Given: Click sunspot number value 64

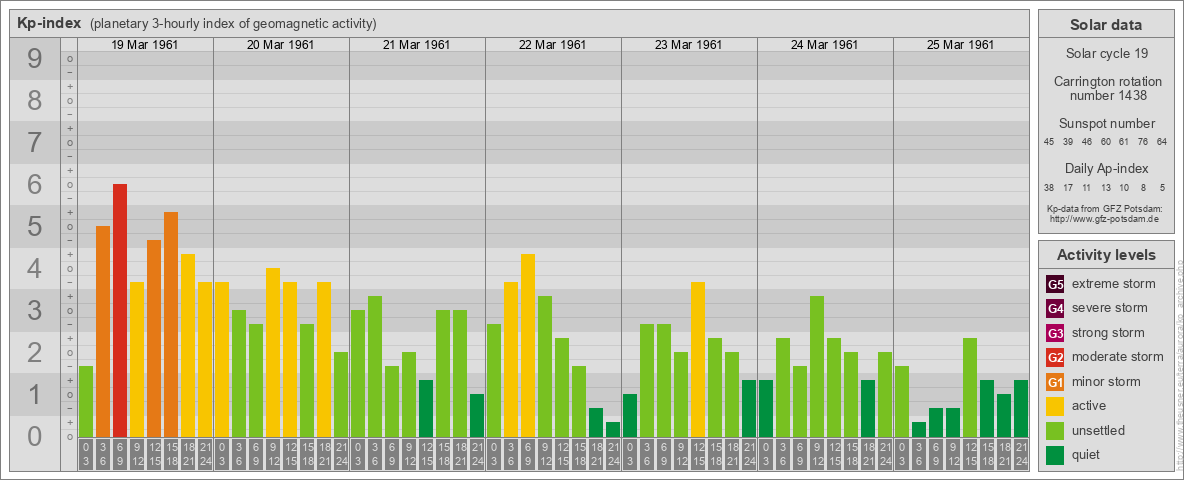Looking at the screenshot, I should coord(1162,142).
